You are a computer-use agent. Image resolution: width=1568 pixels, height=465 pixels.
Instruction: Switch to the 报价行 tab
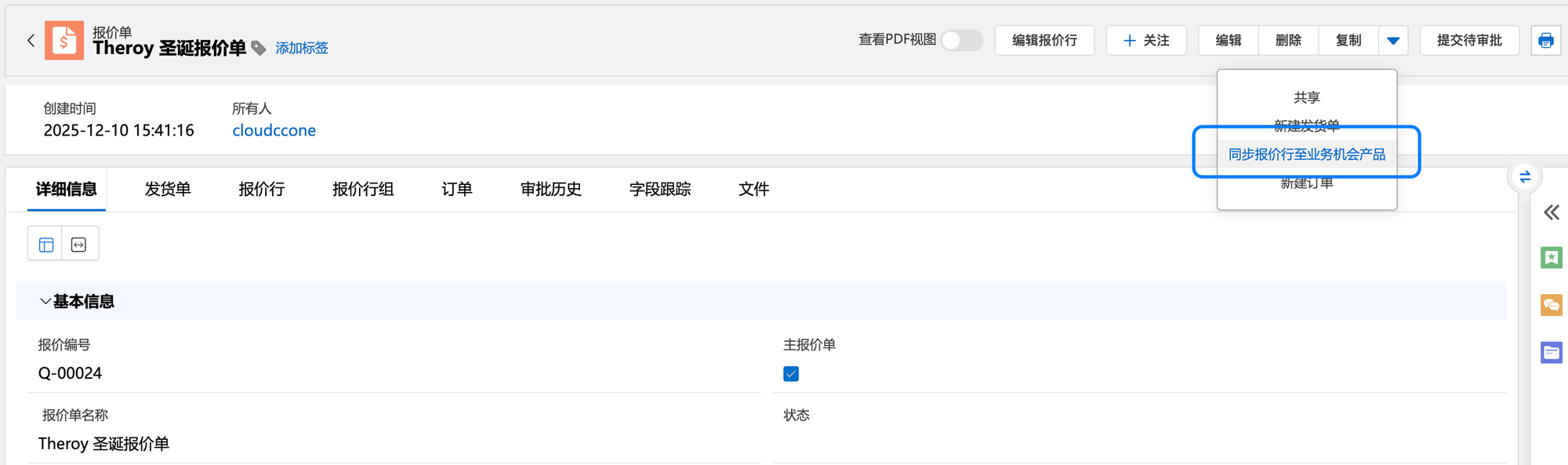click(x=261, y=189)
